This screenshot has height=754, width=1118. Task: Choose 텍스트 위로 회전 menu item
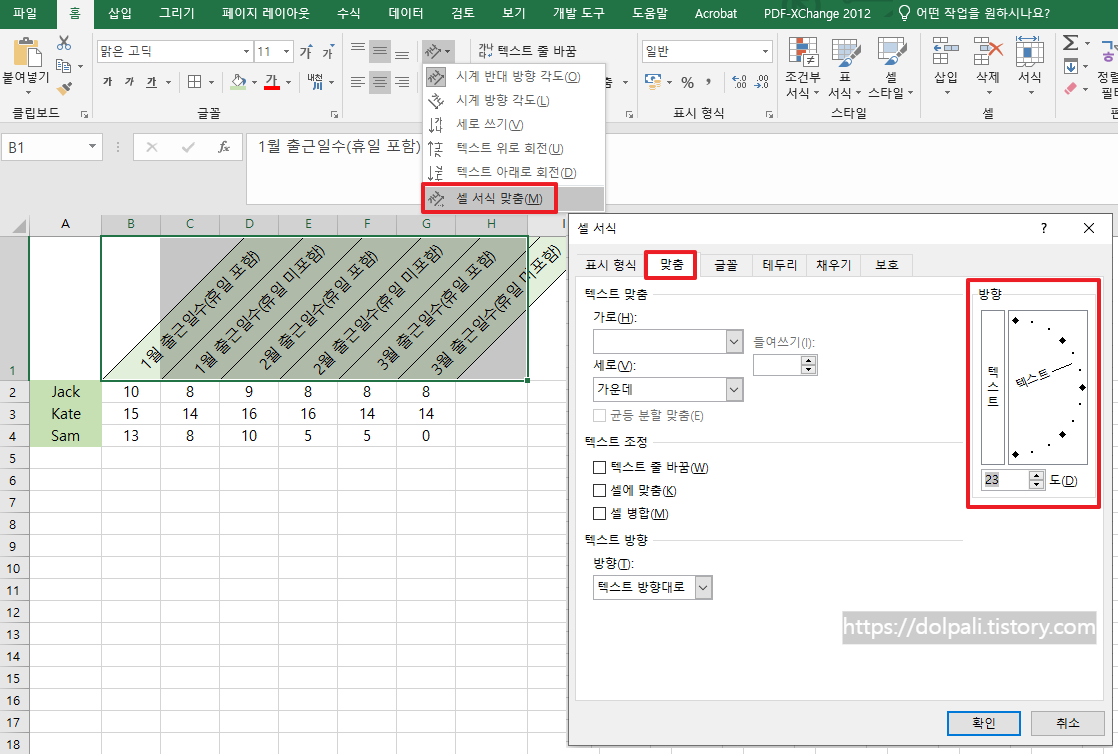coord(514,148)
